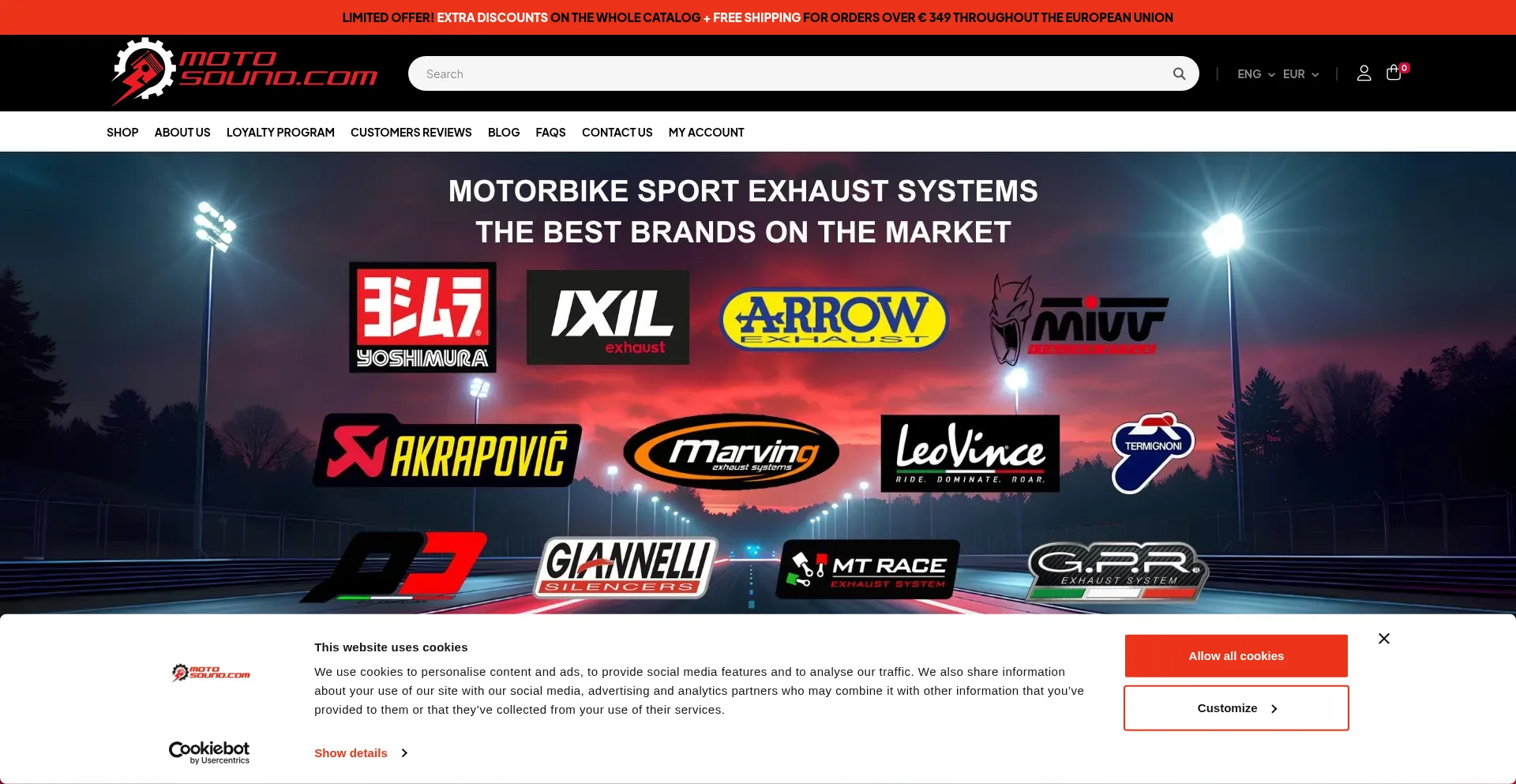Click the LeoVince brand logo
1516x784 pixels.
pos(970,453)
